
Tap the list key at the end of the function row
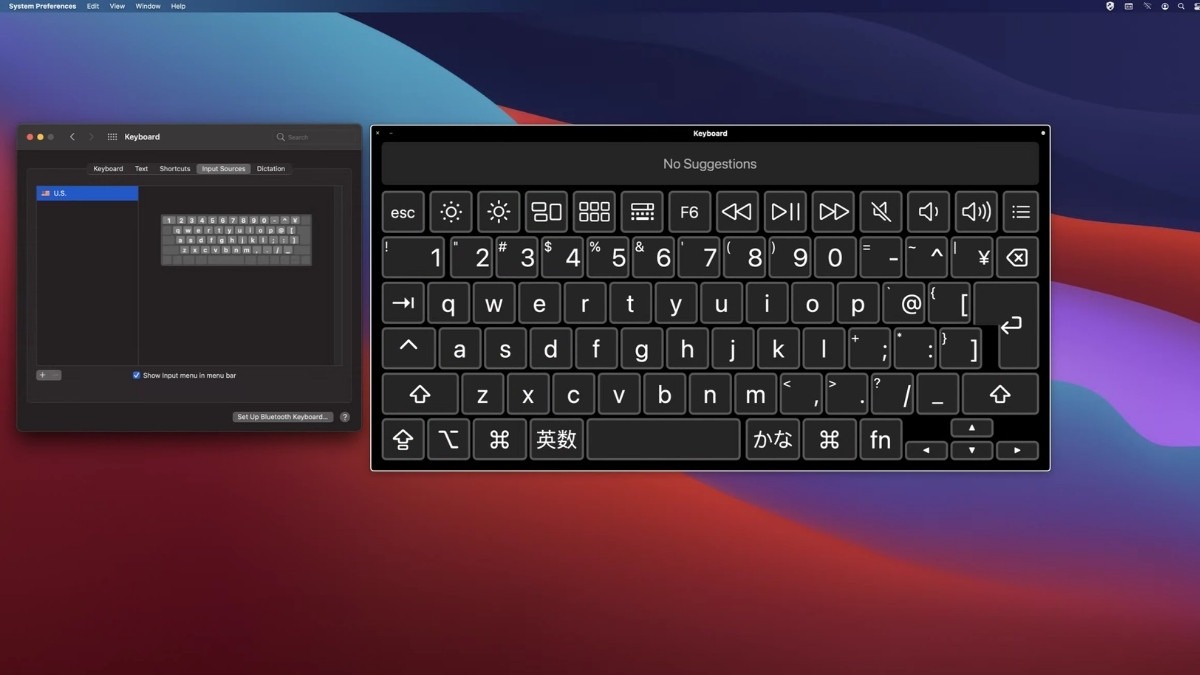click(x=1020, y=212)
